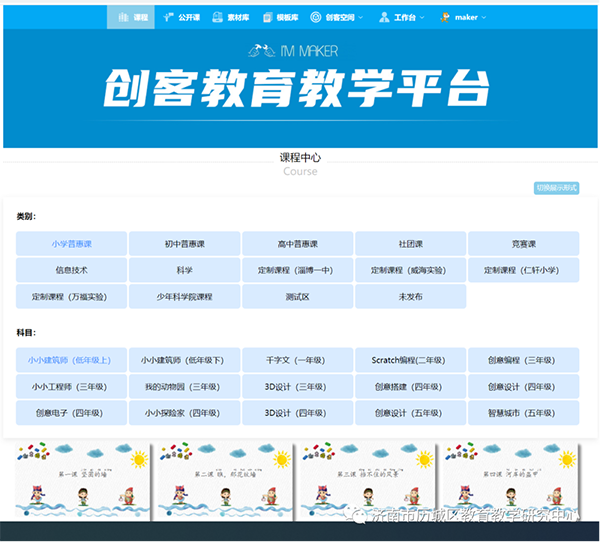The height and width of the screenshot is (542, 600).
Task: Click the maker user avatar icon
Action: (444, 17)
